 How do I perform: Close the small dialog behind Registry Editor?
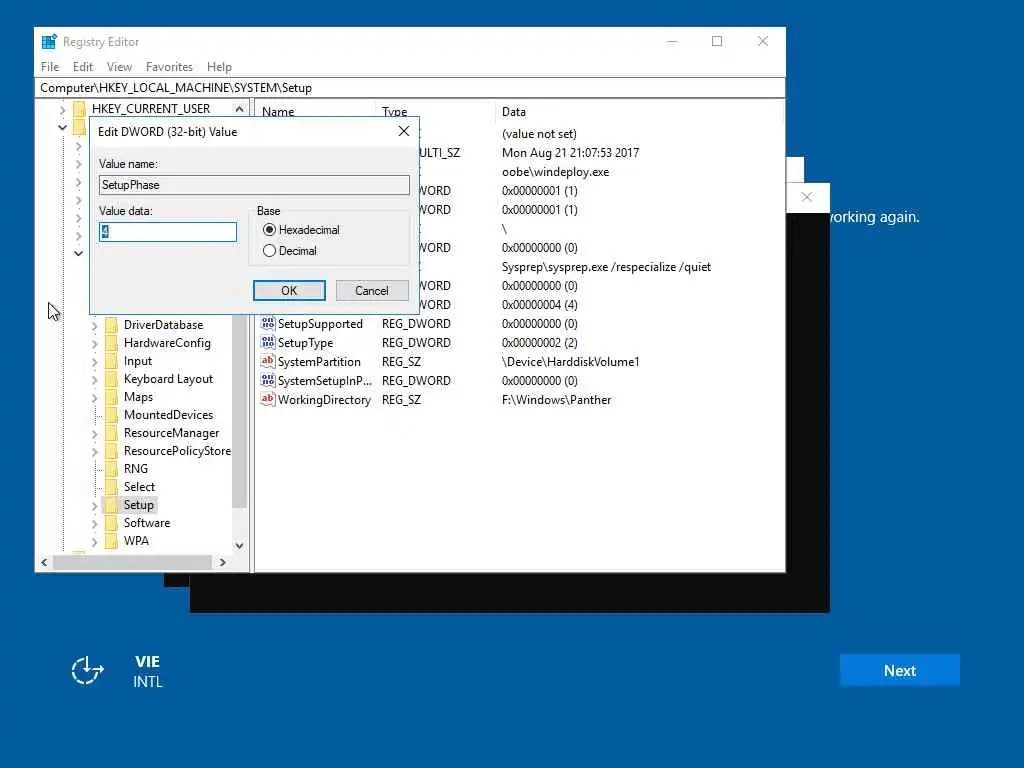807,197
